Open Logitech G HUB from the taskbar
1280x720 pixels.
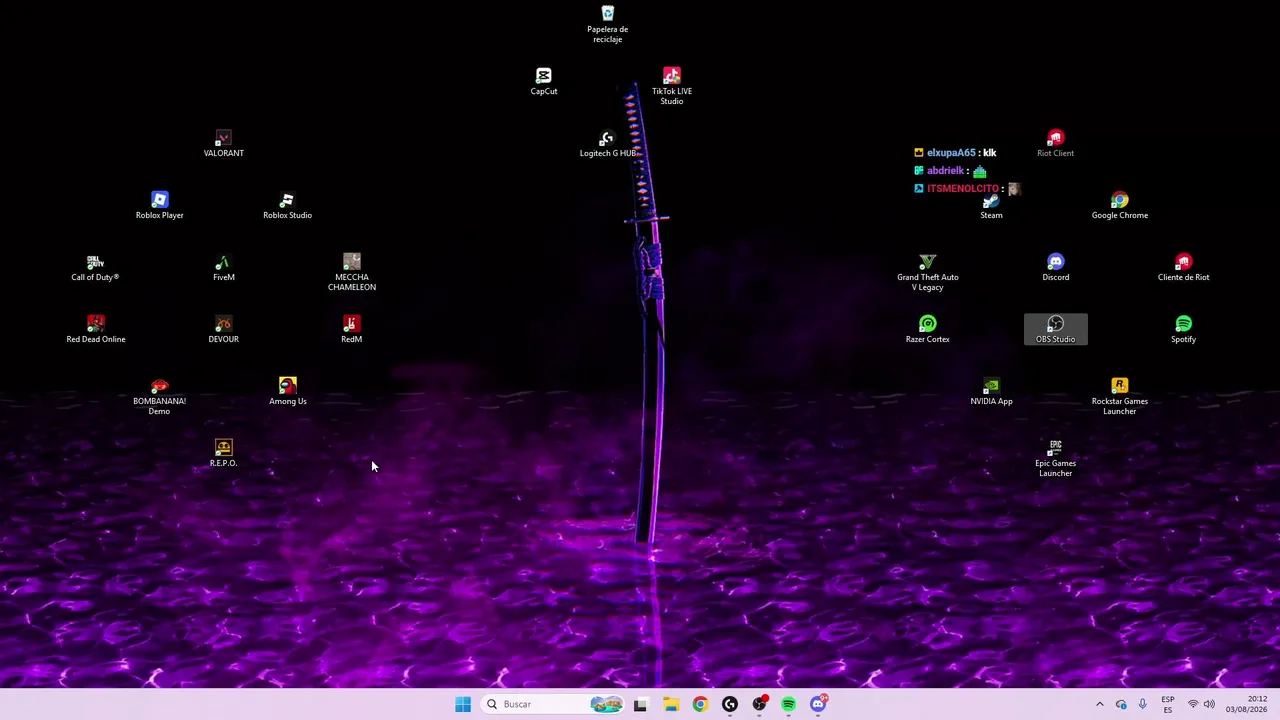(729, 704)
